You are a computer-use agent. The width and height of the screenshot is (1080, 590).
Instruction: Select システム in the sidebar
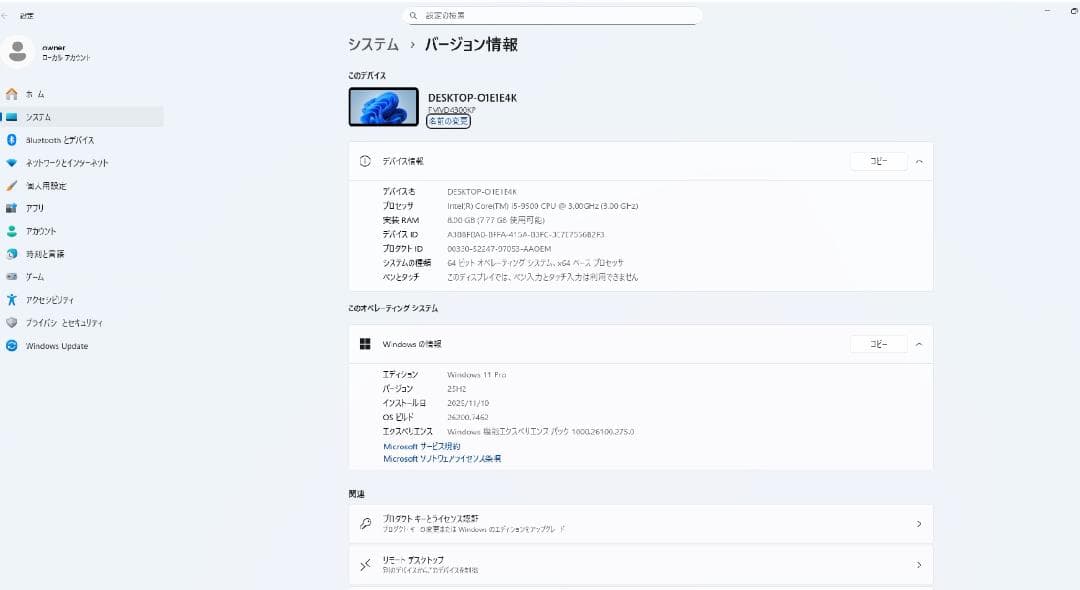click(41, 116)
